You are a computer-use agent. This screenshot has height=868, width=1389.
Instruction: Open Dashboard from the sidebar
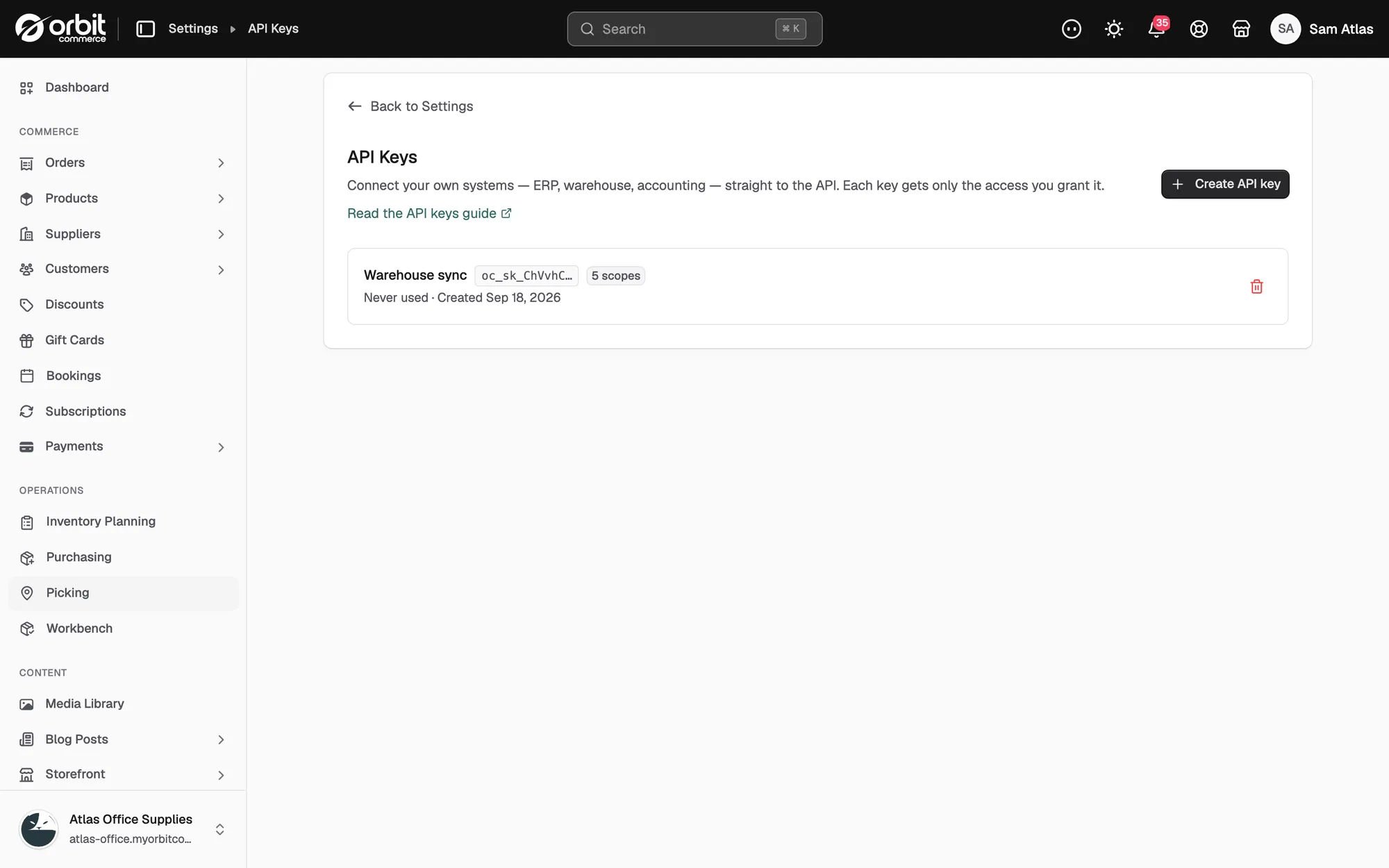123,87
